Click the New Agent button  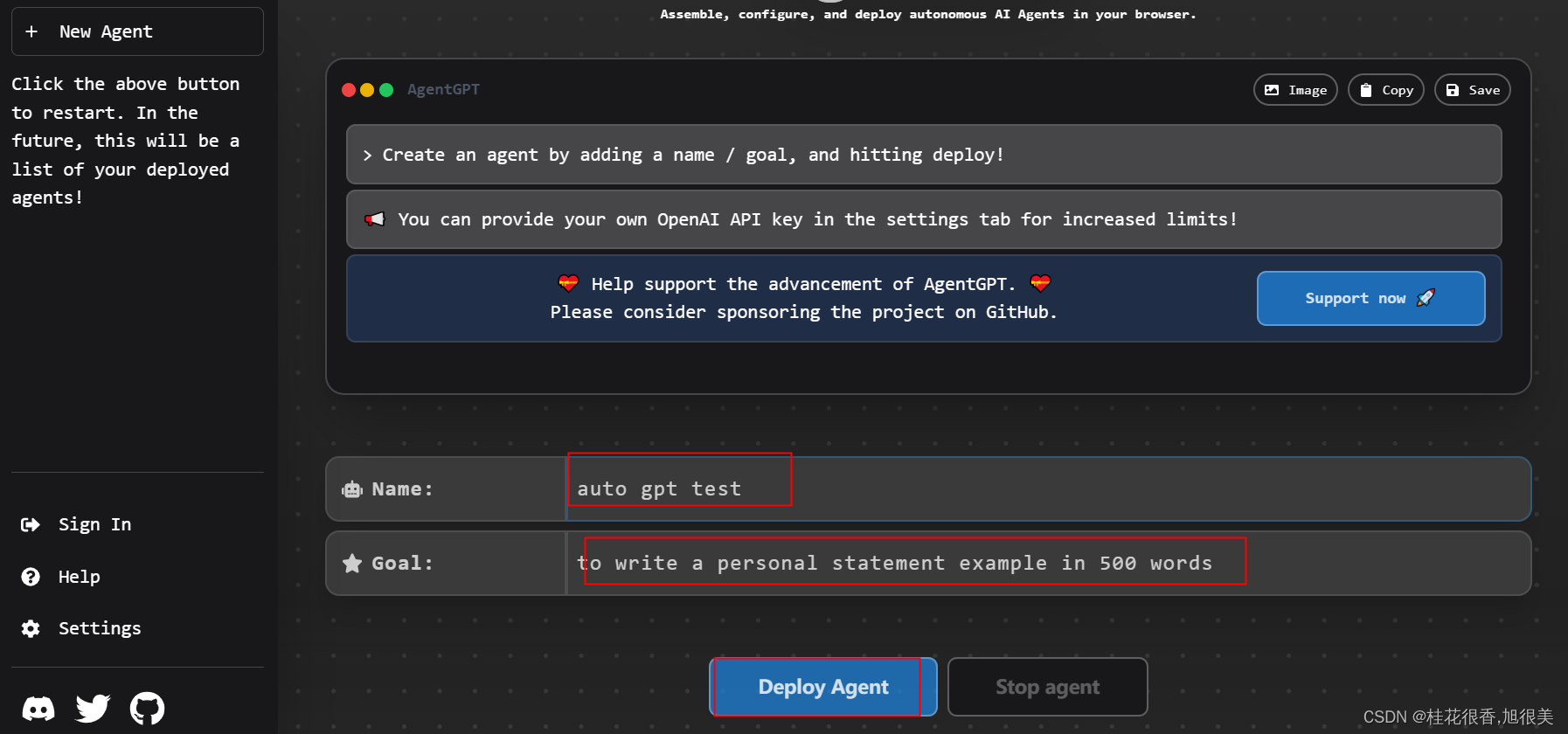coord(137,31)
